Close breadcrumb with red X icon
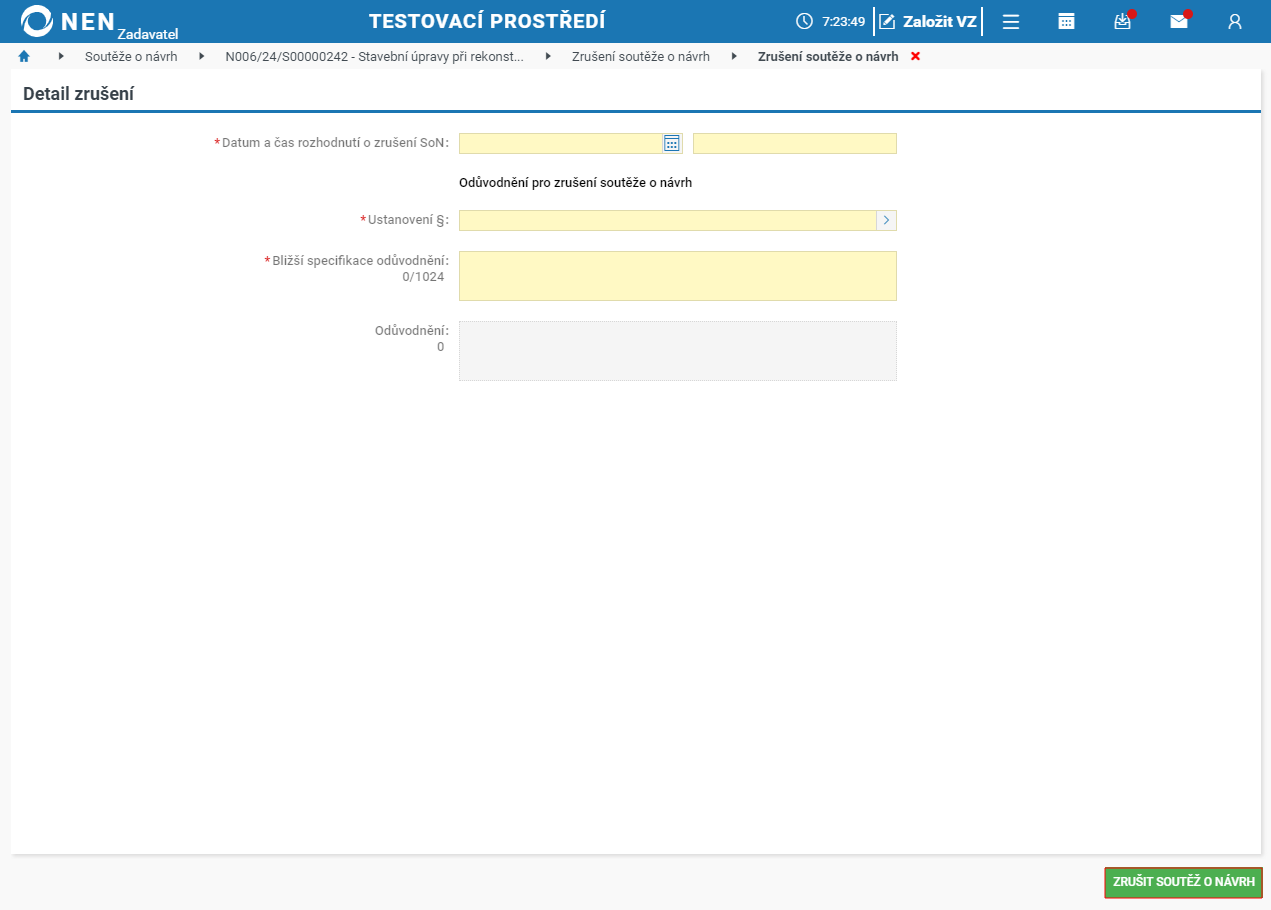1271x910 pixels. pos(915,56)
